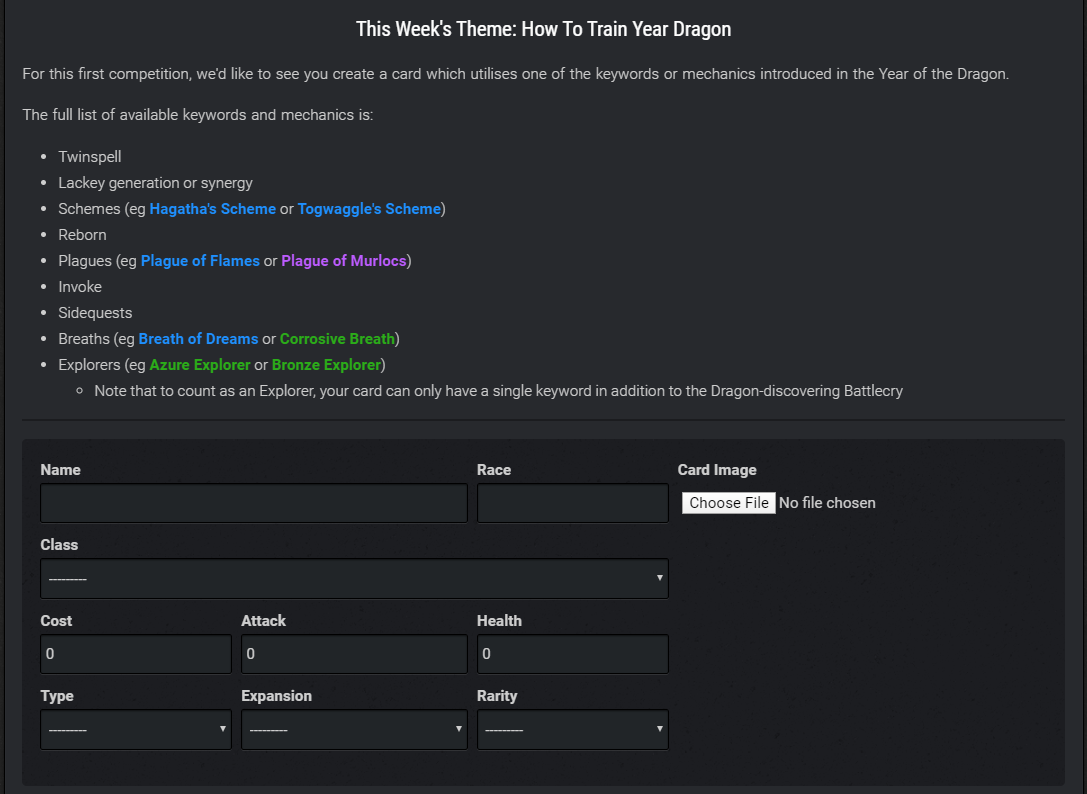1087x794 pixels.
Task: Focus the Race input field
Action: [x=573, y=503]
